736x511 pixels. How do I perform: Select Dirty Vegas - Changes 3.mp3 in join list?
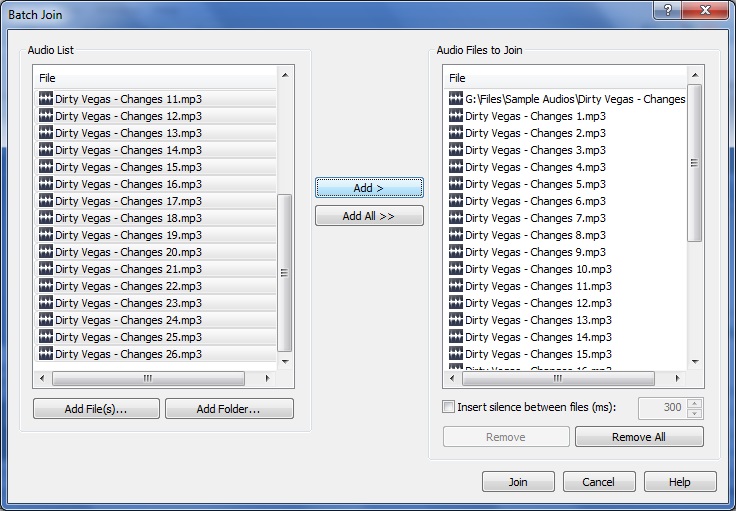coord(565,150)
